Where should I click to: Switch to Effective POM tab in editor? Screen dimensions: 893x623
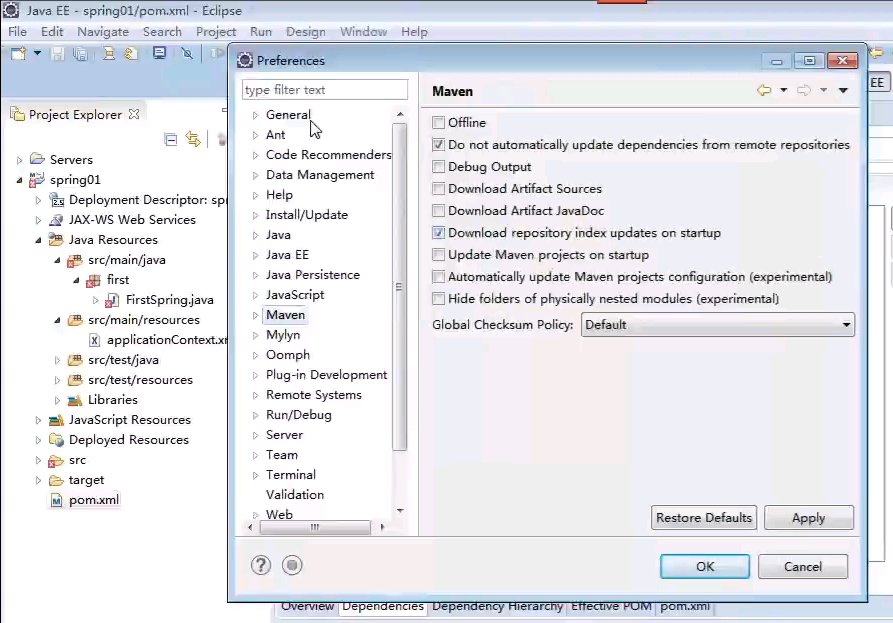[611, 607]
